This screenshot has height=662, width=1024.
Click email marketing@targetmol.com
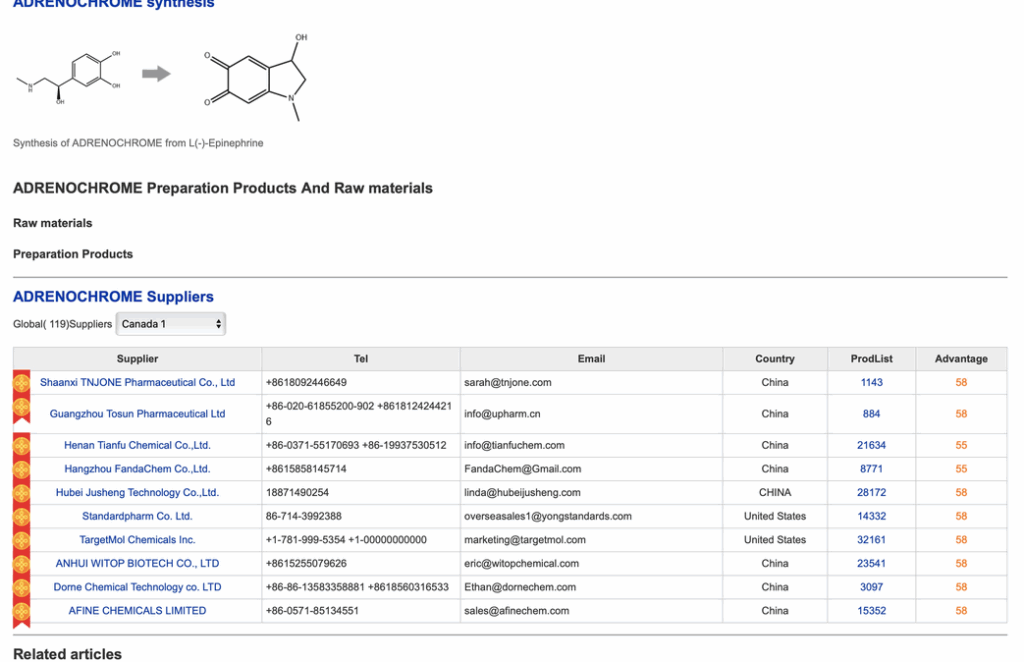pyautogui.click(x=525, y=539)
